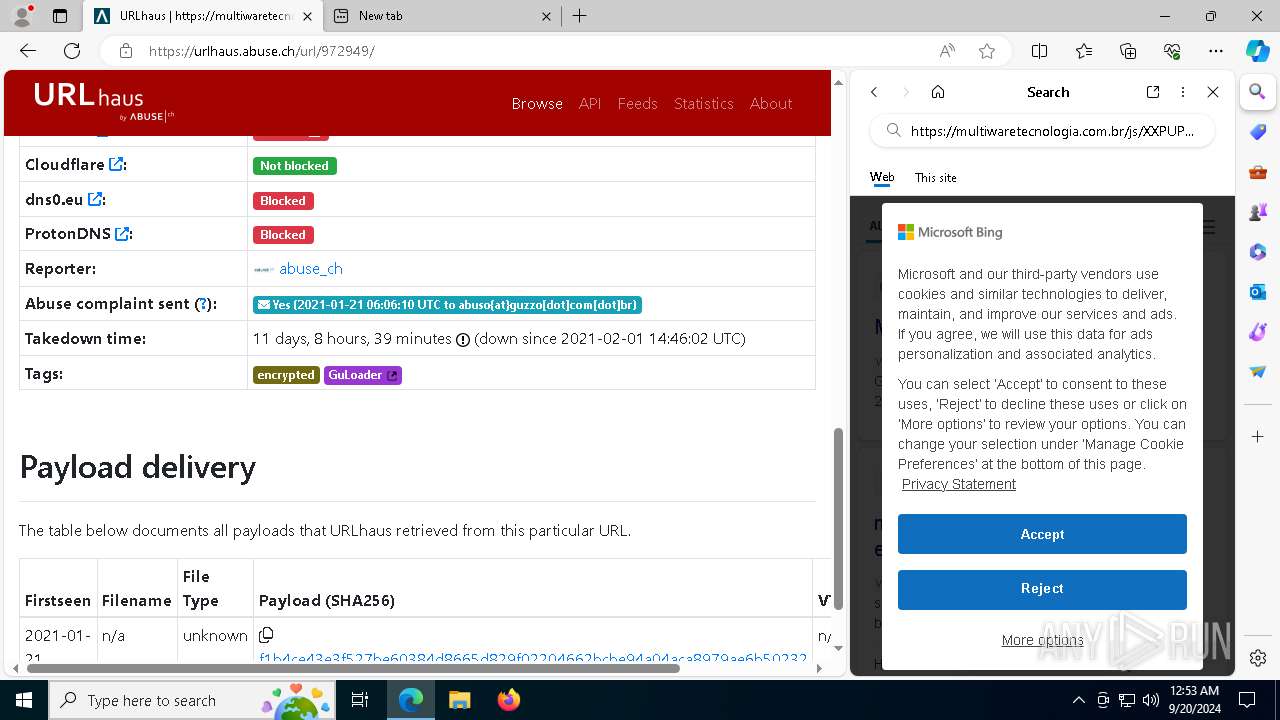Open sidebar Outlook icon
Viewport: 1280px width, 720px height.
tap(1258, 292)
